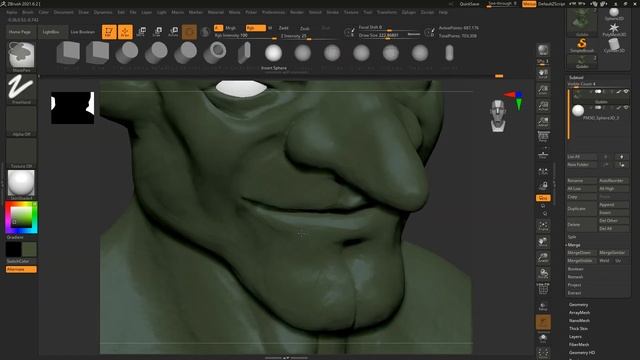Click the Del Other button
This screenshot has width=640, height=360.
tap(613, 221)
